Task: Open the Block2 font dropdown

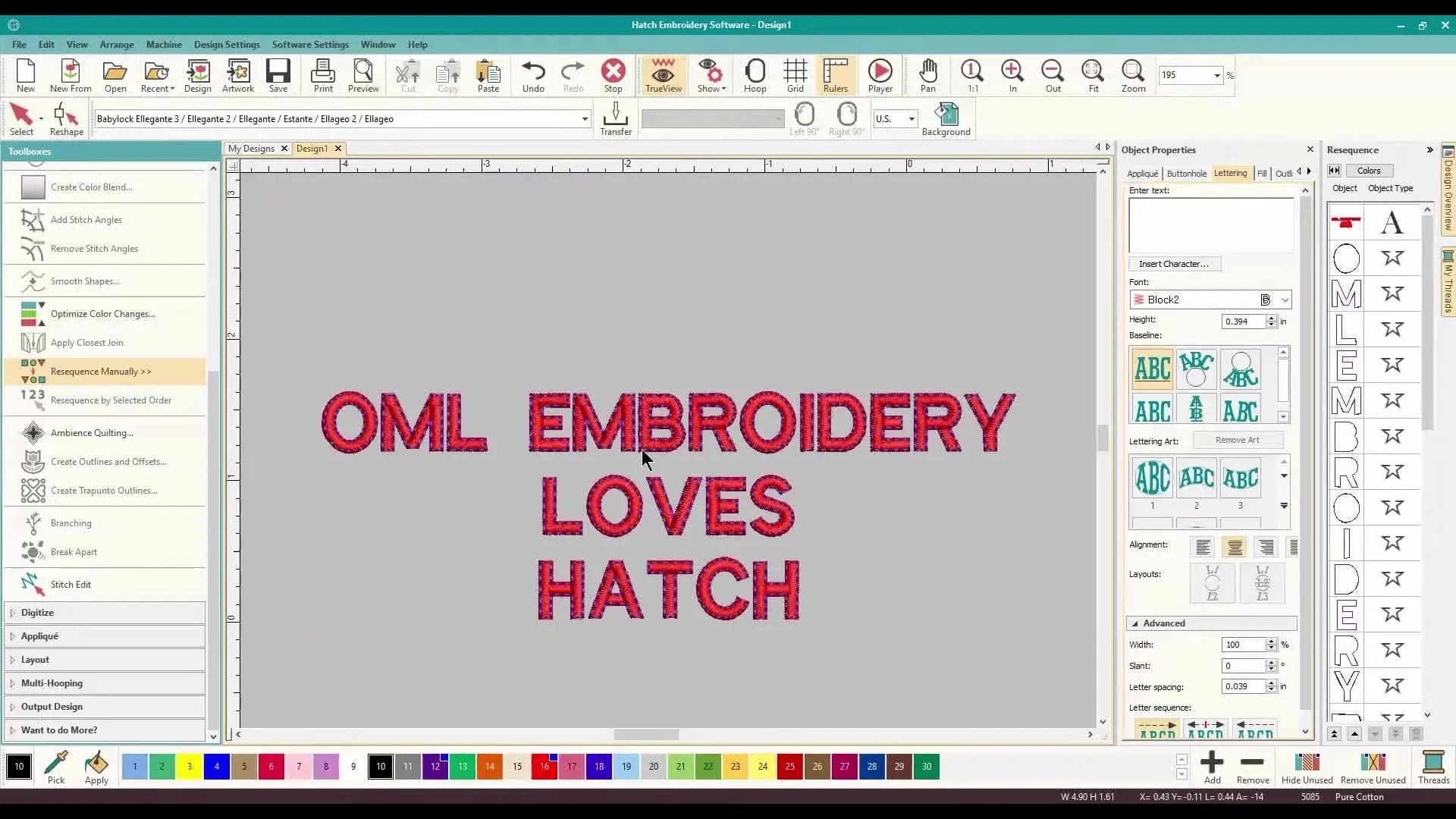Action: point(1284,300)
